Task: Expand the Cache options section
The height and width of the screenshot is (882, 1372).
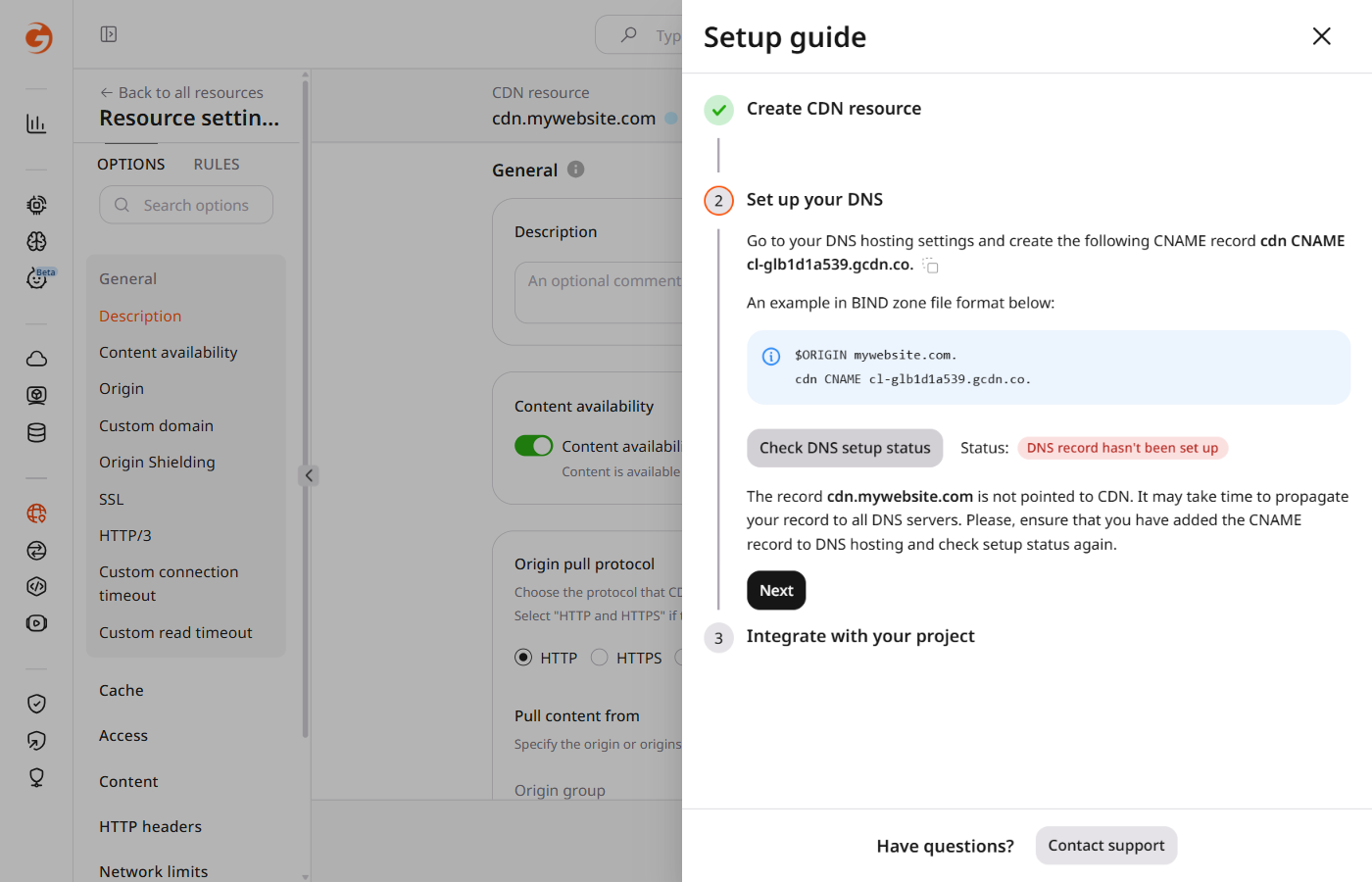Action: point(122,690)
